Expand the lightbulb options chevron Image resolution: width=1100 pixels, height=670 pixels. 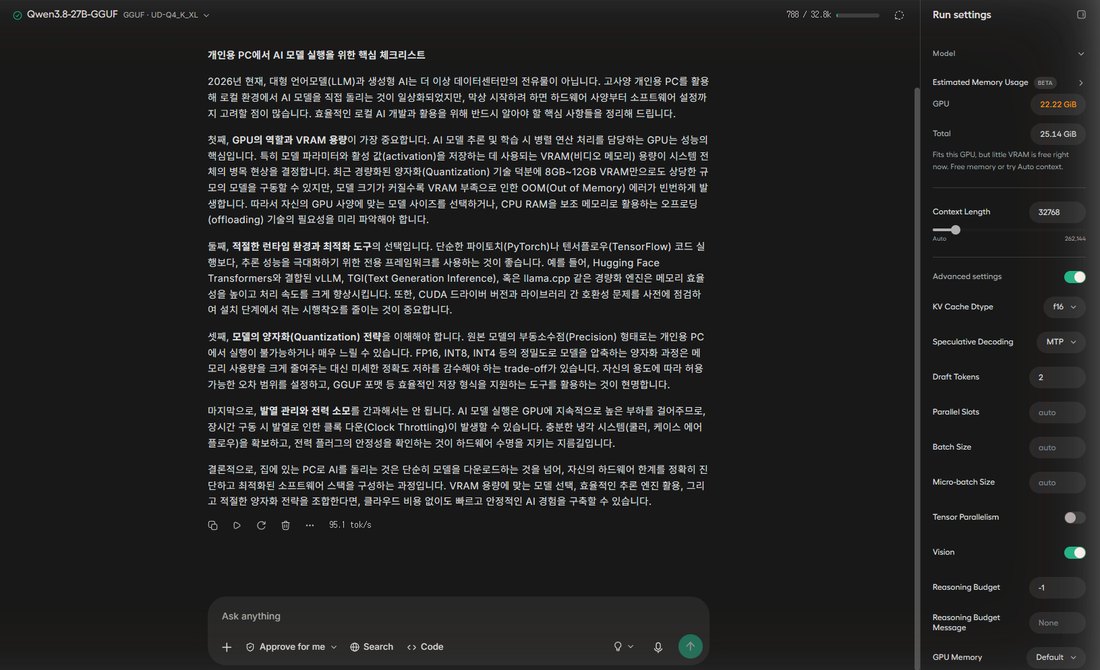click(631, 647)
